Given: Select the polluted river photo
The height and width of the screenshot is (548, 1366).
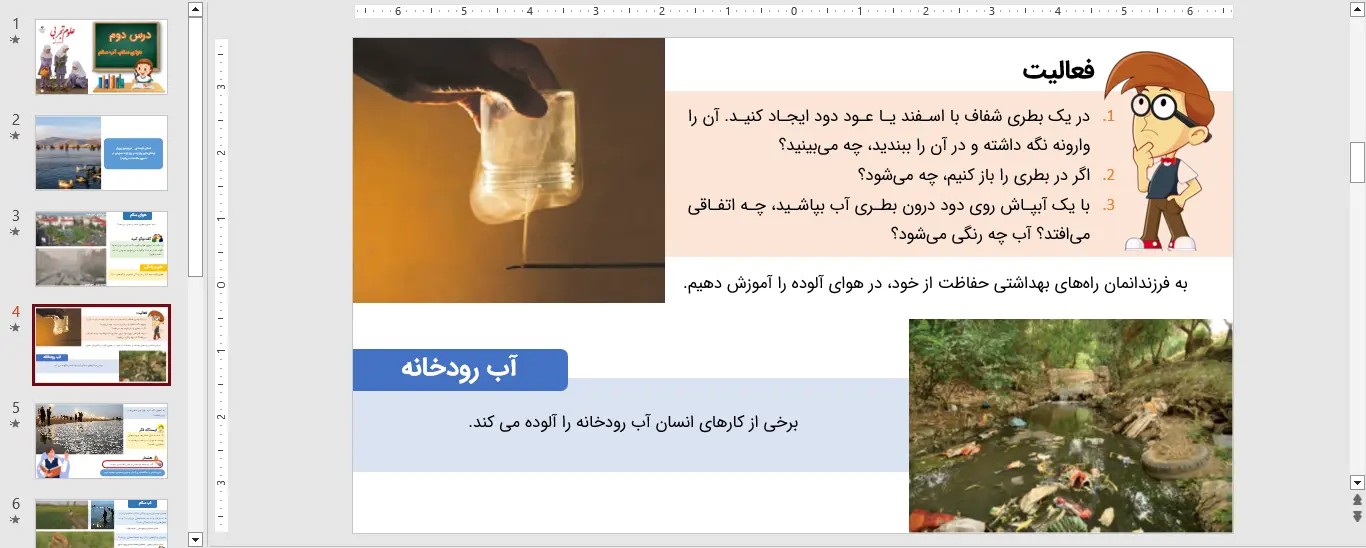Looking at the screenshot, I should (x=1070, y=425).
